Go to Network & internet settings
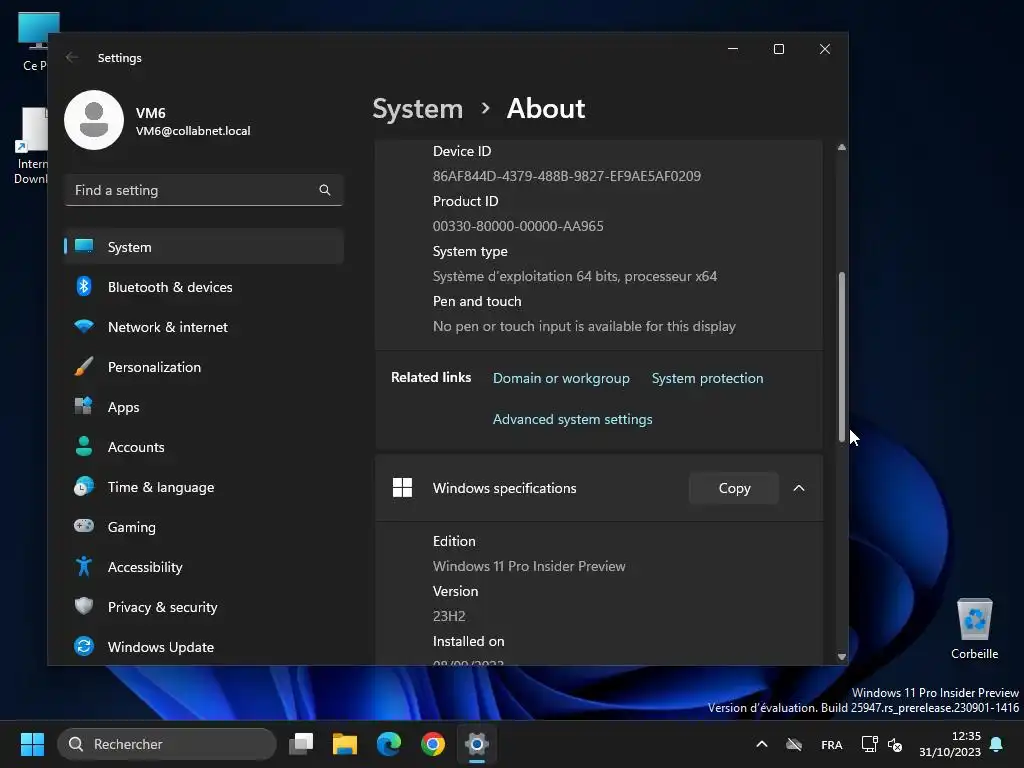Screen dimensions: 1024x768 click(x=204, y=327)
